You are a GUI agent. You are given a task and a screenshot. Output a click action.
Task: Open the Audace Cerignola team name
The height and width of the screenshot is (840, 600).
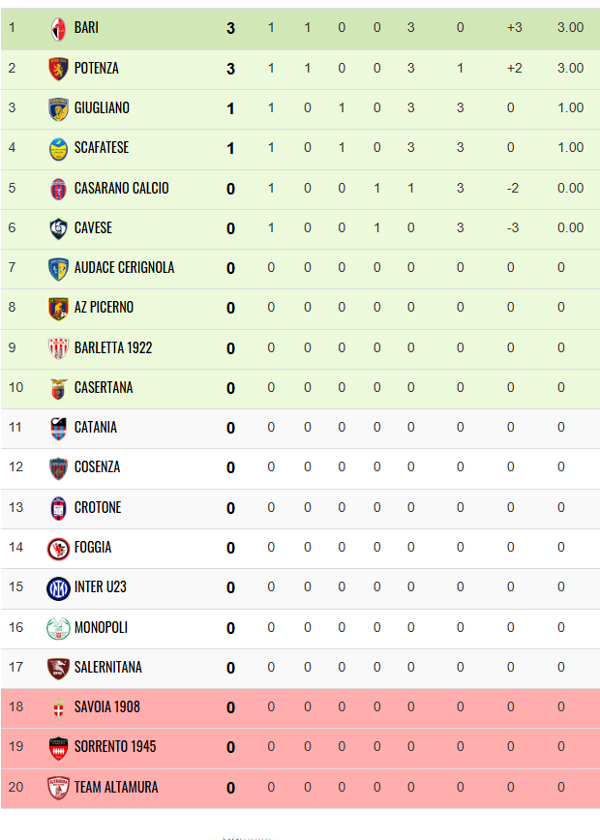click(x=124, y=267)
